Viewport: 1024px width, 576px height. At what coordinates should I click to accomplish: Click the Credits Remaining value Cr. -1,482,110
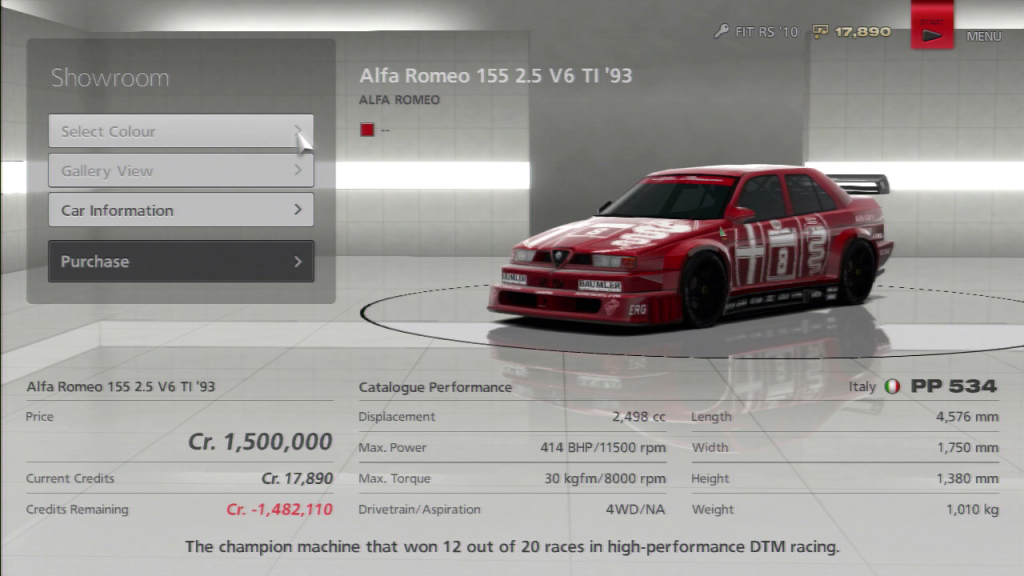click(x=280, y=509)
